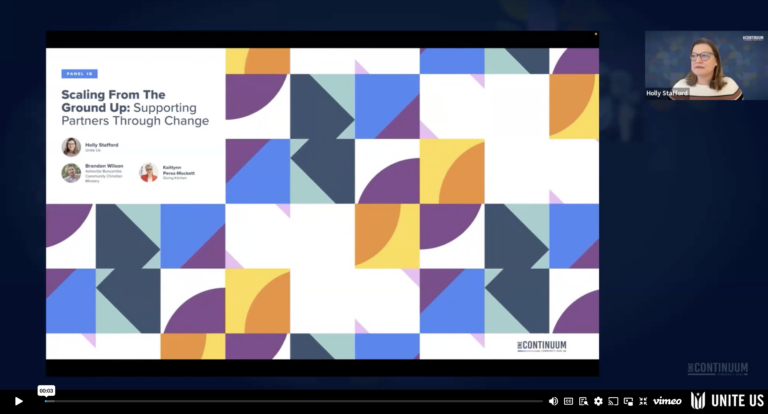Click the 00:03 timestamp tooltip
Screen dimensions: 768x414
click(47, 390)
